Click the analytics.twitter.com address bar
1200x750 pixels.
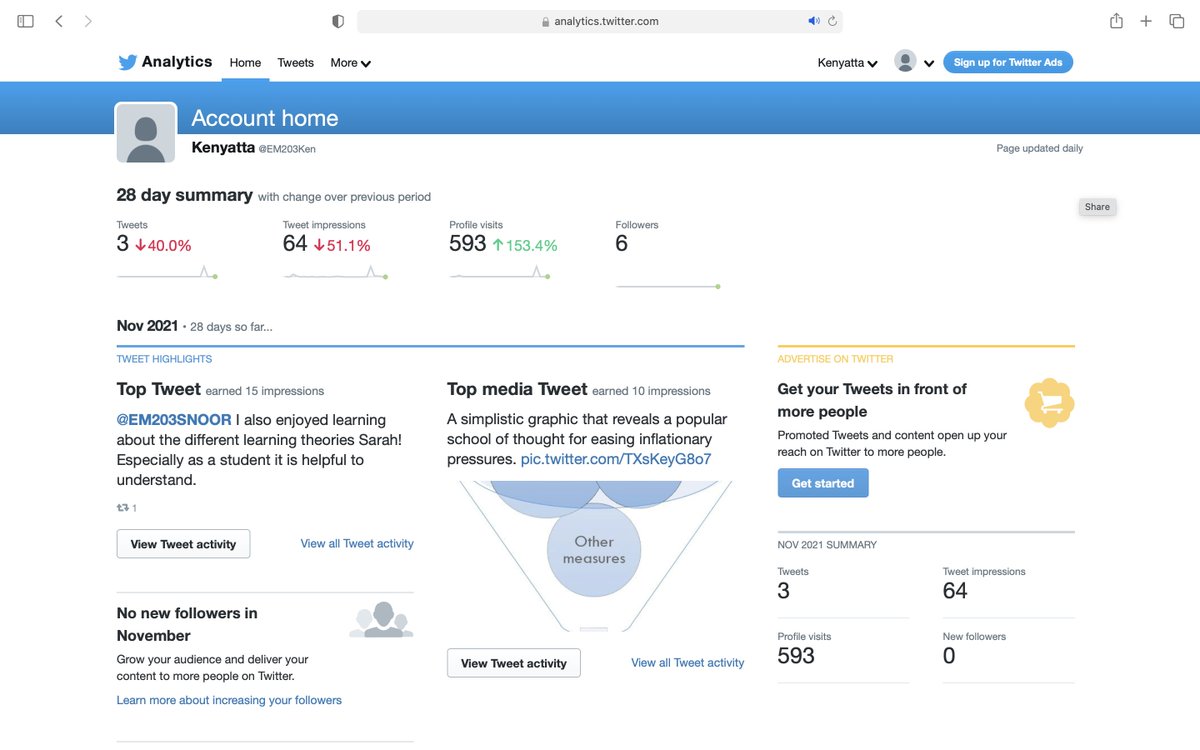(x=600, y=21)
